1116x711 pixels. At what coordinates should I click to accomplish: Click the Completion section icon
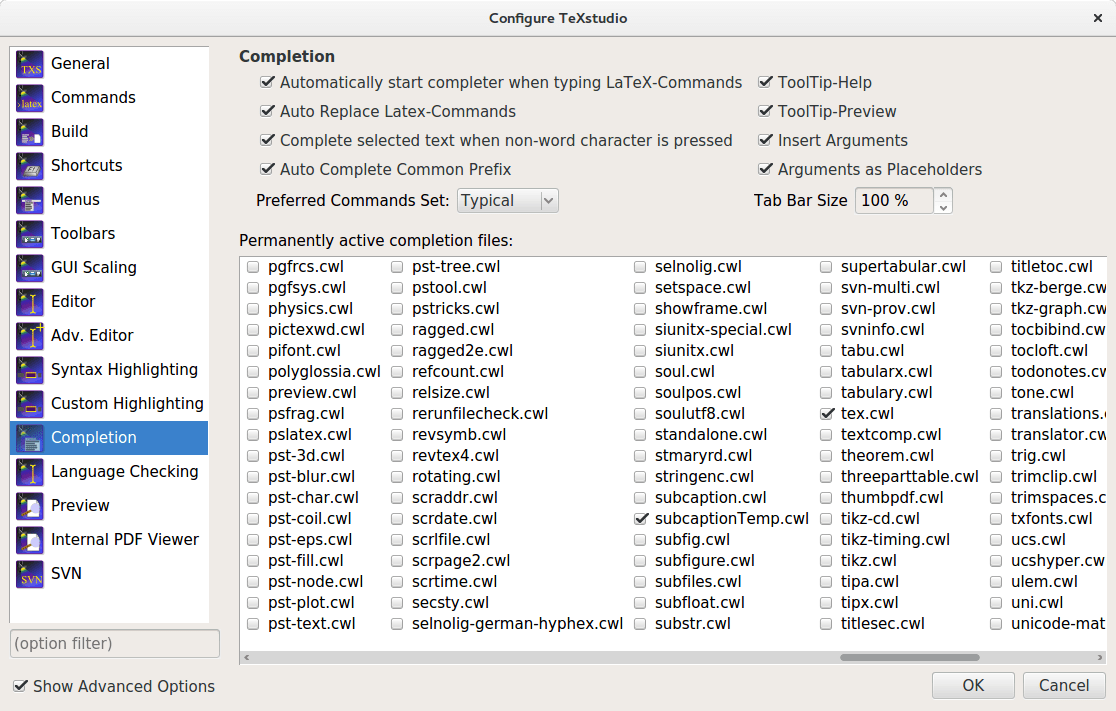[x=30, y=438]
